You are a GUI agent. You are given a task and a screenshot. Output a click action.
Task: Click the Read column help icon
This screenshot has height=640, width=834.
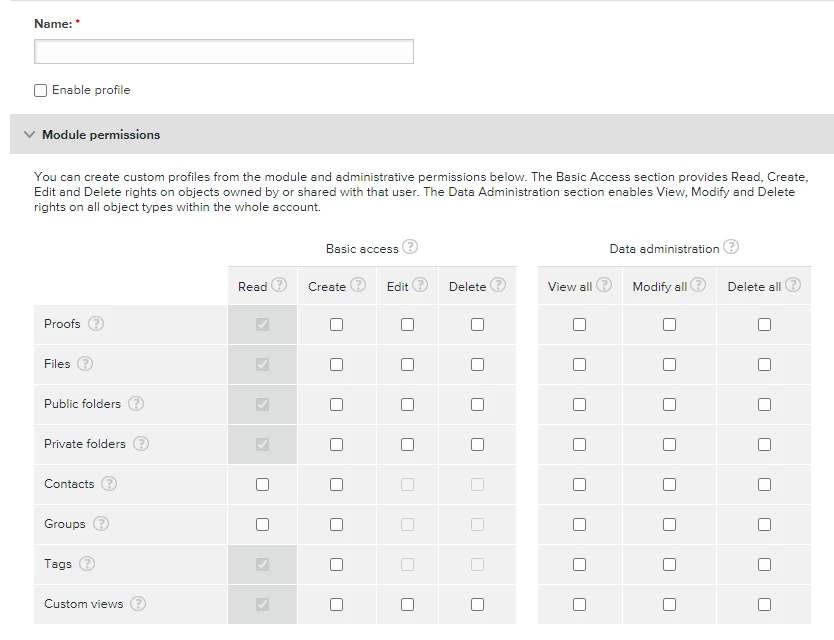[279, 285]
